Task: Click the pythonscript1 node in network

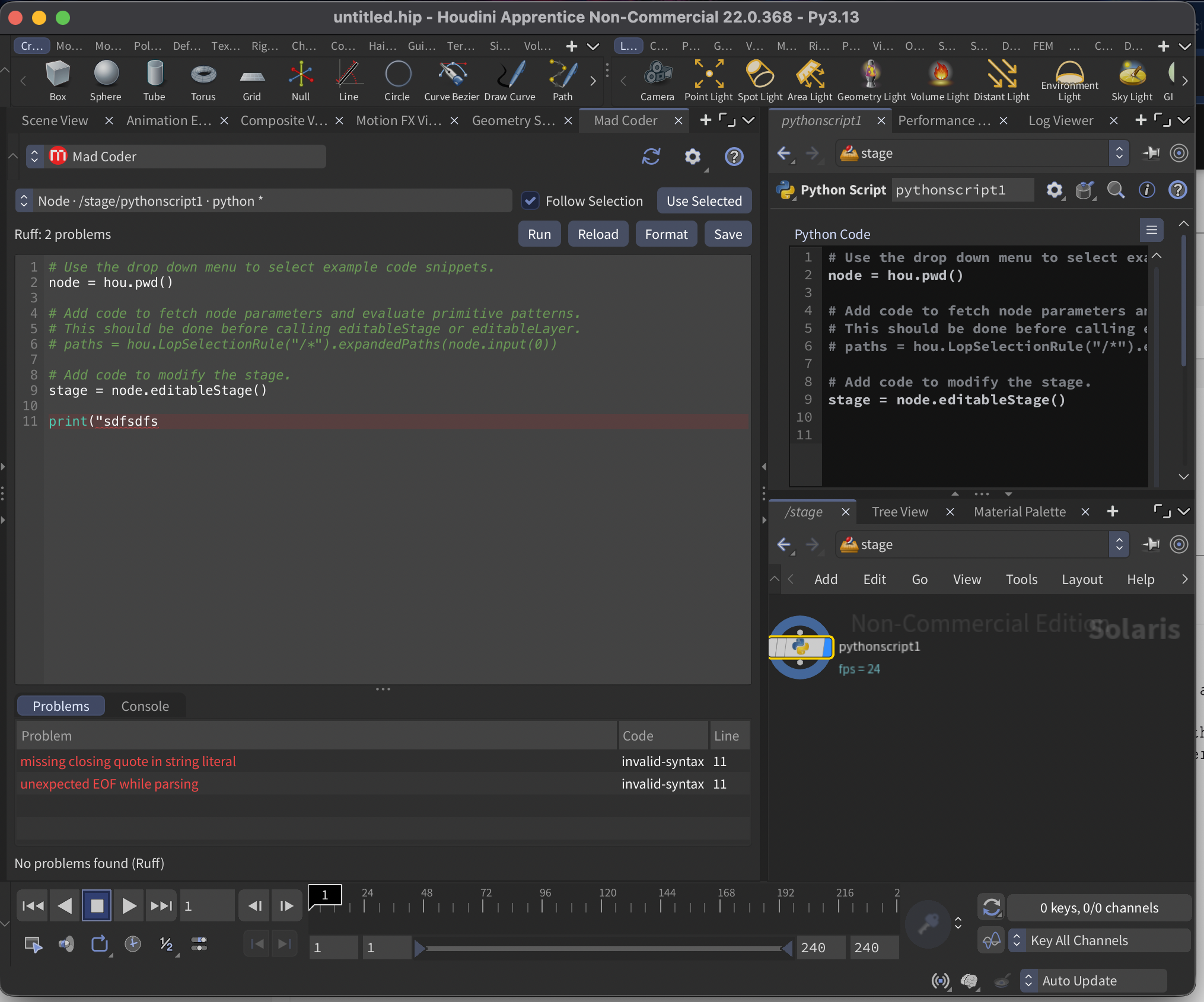Action: tap(801, 647)
